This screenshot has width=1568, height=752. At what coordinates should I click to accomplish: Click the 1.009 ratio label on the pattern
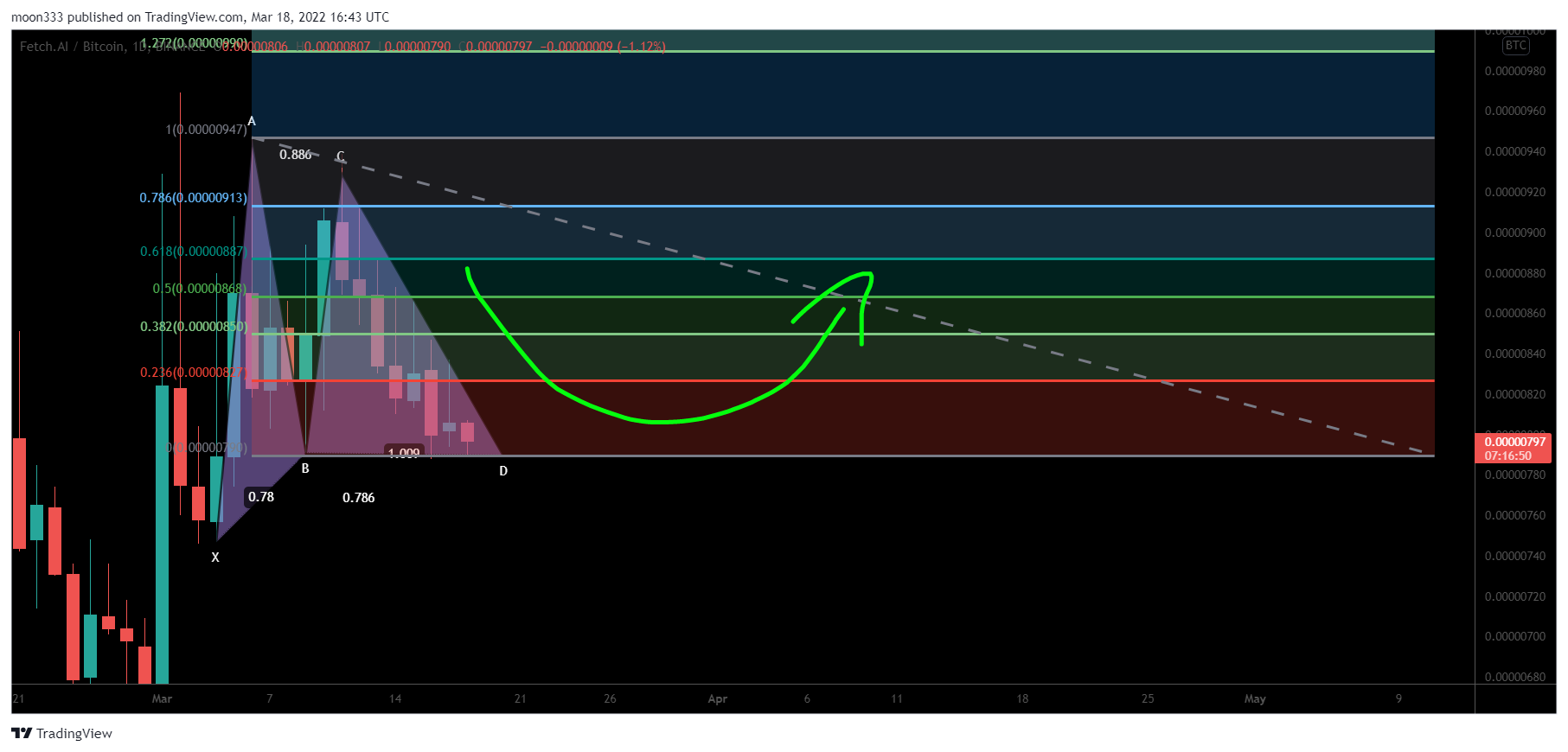point(404,453)
